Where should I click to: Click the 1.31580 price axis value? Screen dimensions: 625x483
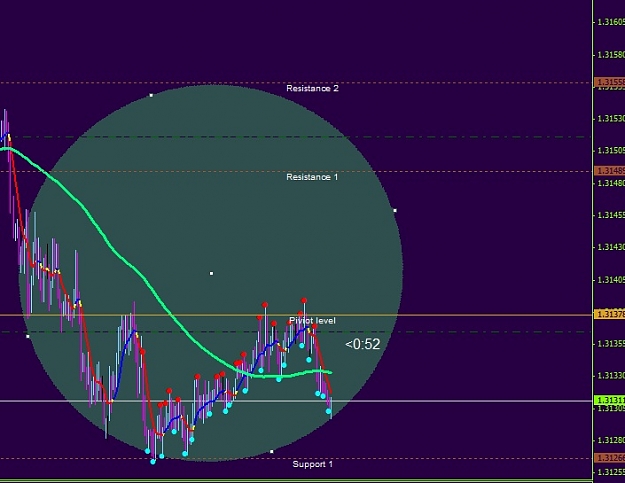[x=611, y=54]
